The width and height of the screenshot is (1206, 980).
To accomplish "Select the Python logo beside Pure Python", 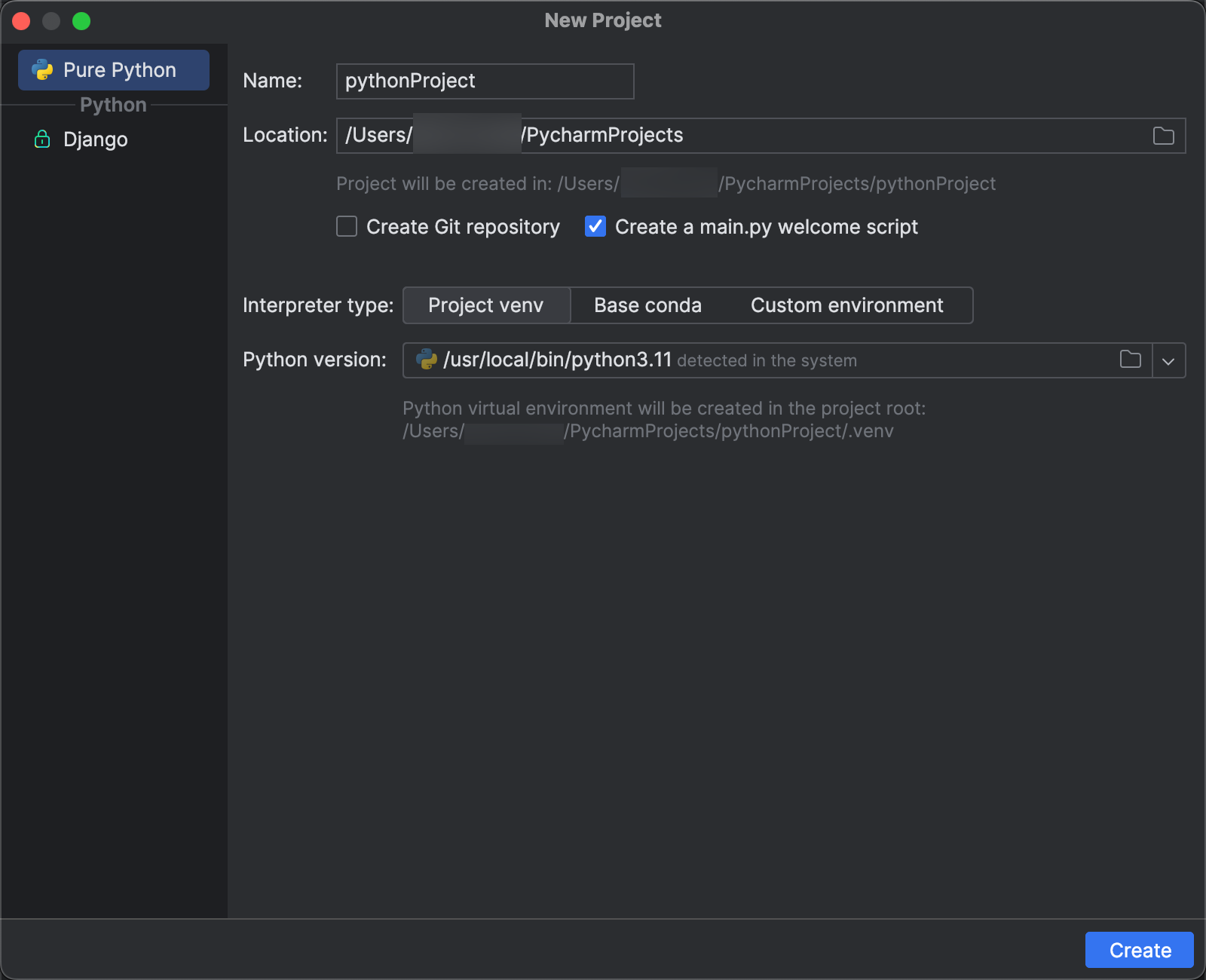I will coord(44,70).
